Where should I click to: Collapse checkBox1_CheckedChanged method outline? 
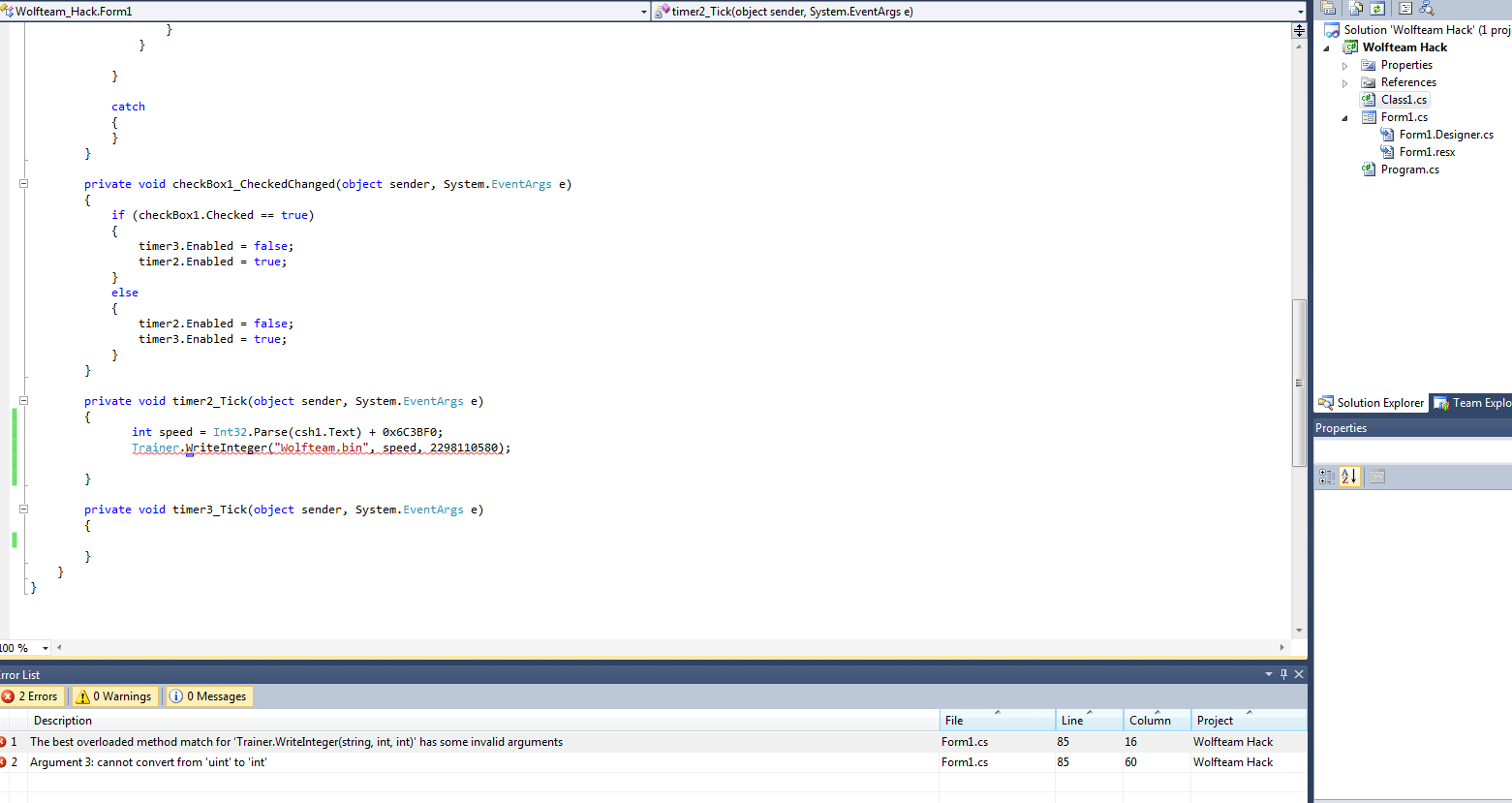(24, 183)
